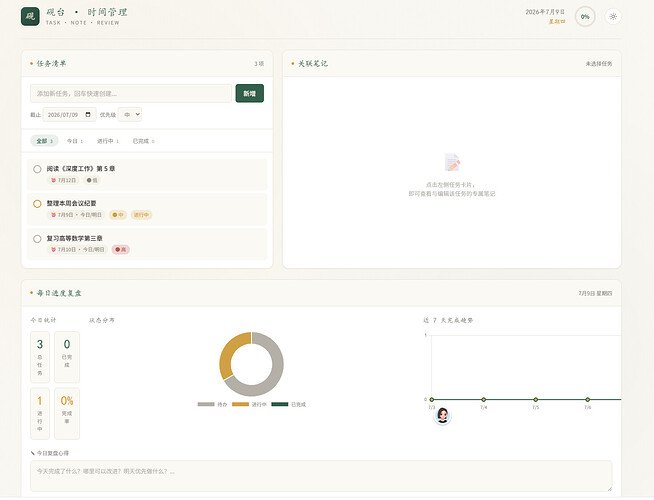654x500 pixels.
Task: Click the avatar icon below the trend chart
Action: [443, 415]
